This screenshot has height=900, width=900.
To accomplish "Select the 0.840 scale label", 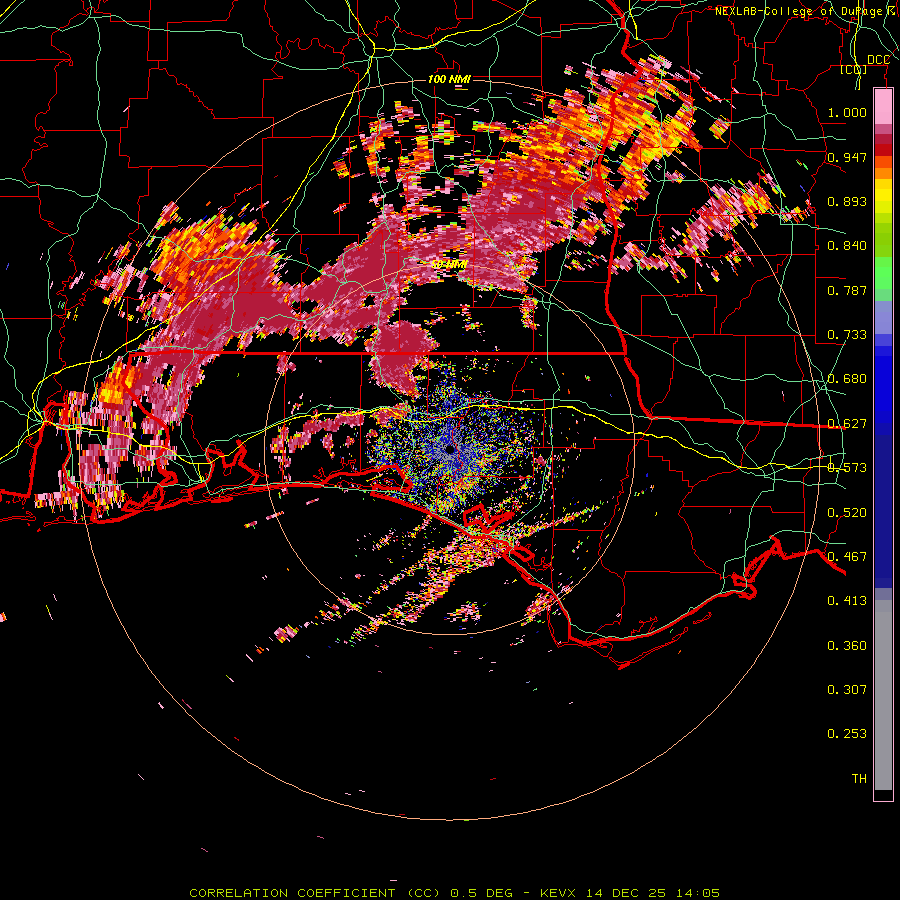I will (847, 246).
